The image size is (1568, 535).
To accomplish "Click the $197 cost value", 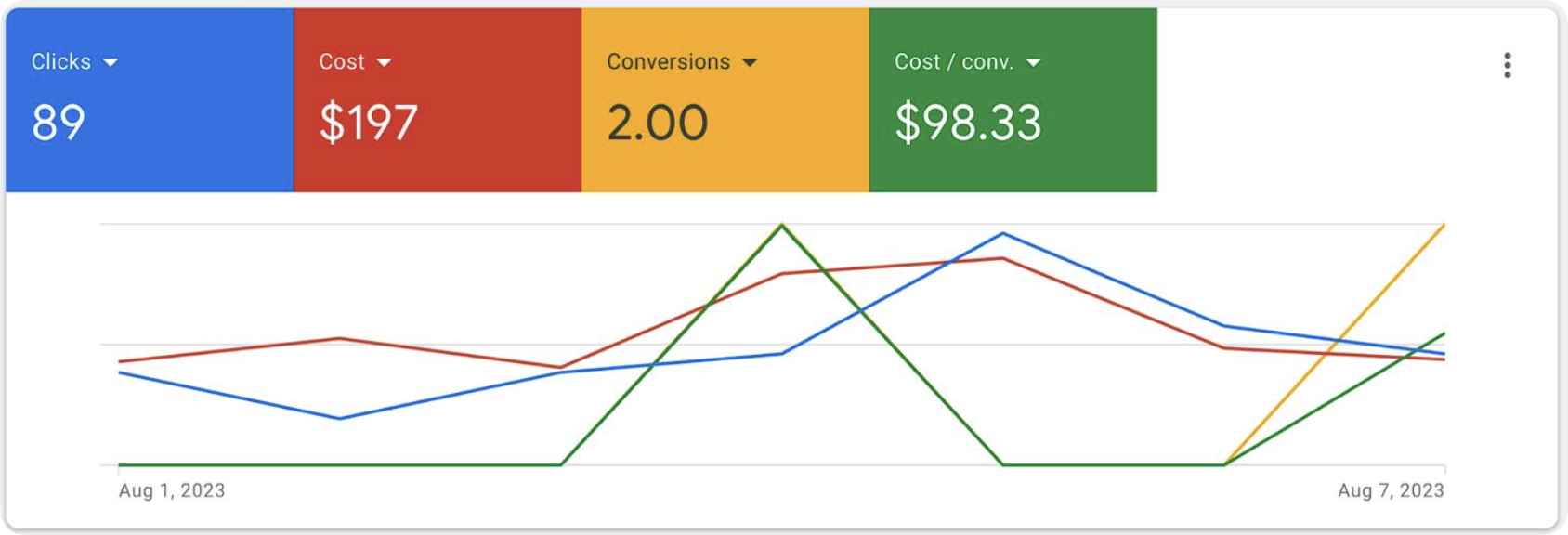I will pyautogui.click(x=368, y=123).
